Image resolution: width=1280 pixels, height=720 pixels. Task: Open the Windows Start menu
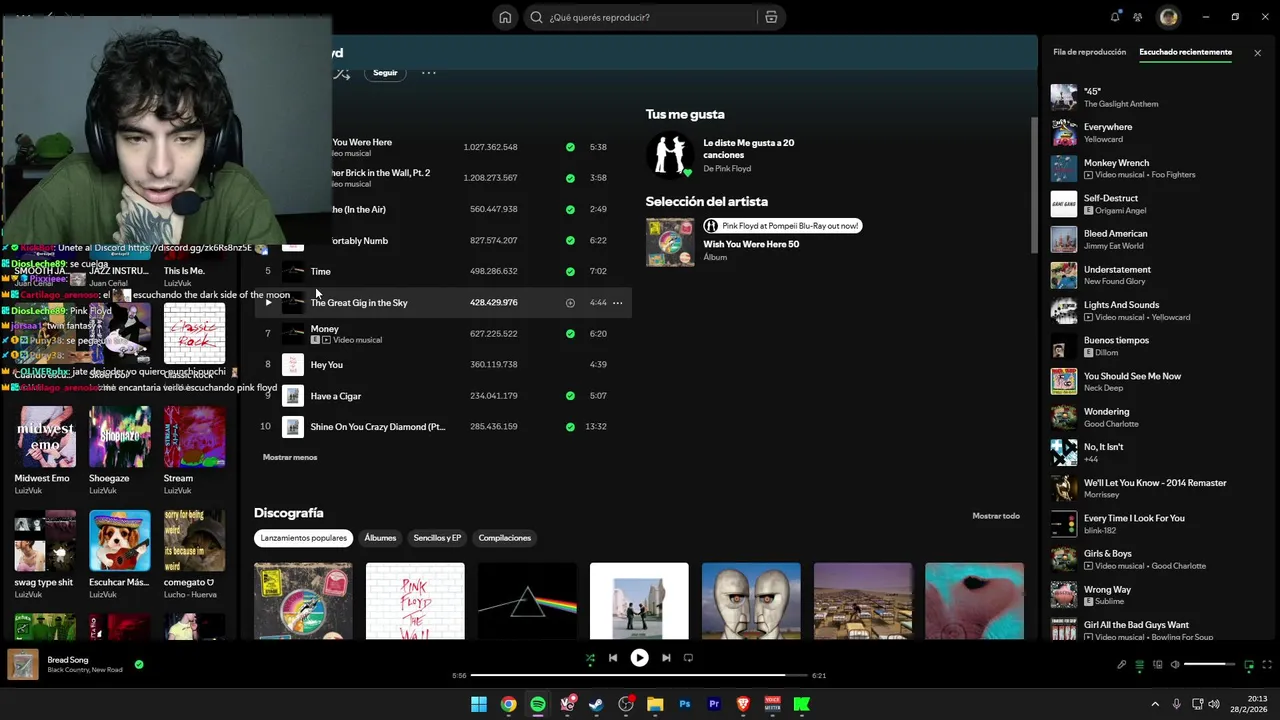point(479,704)
